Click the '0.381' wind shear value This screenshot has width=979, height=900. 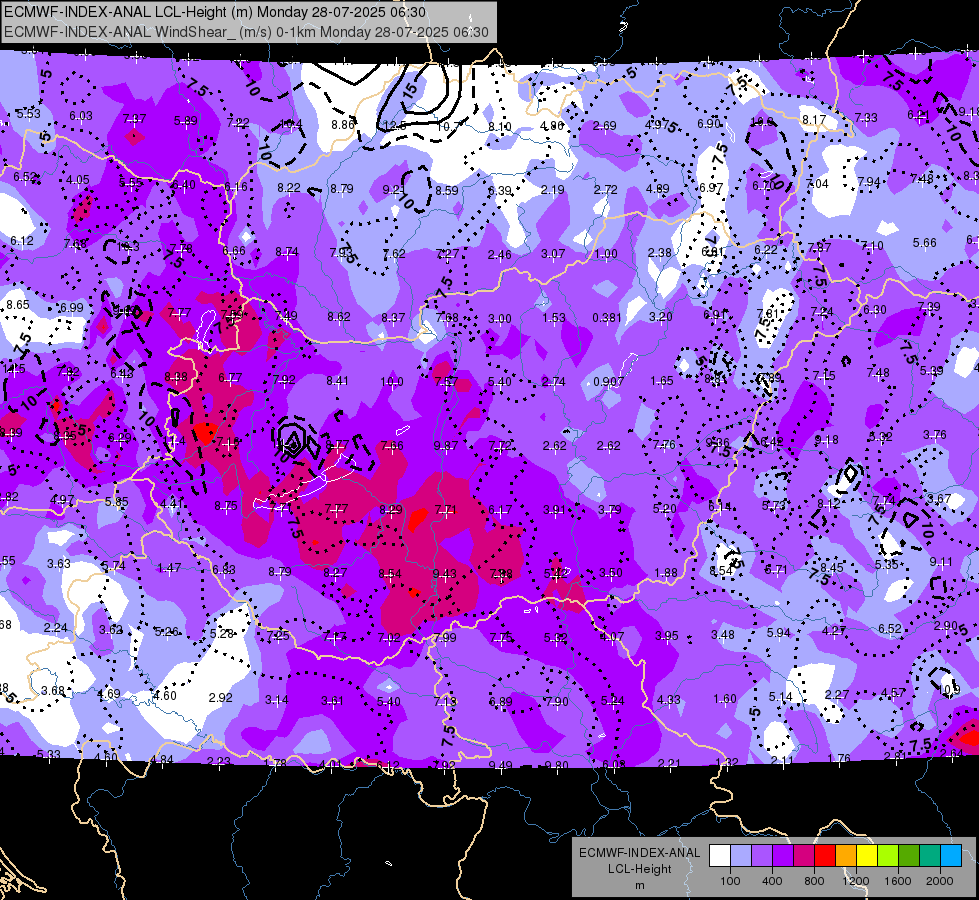pyautogui.click(x=606, y=318)
